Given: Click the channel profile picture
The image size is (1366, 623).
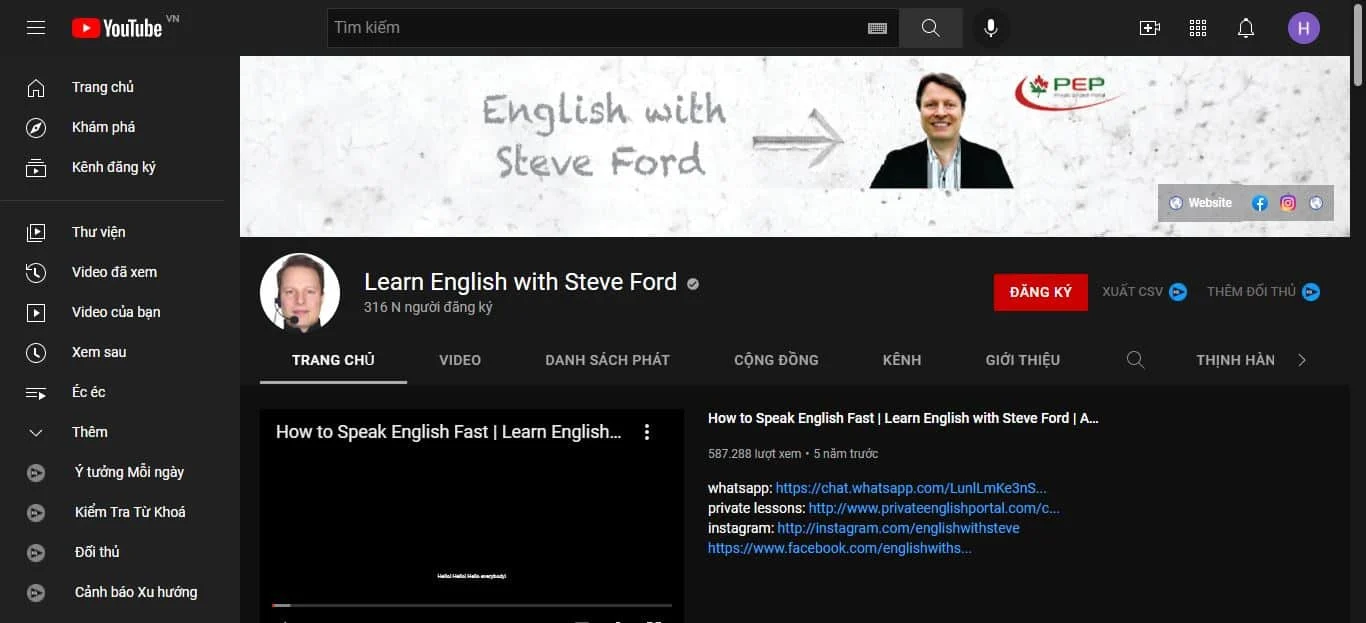Looking at the screenshot, I should [x=300, y=293].
